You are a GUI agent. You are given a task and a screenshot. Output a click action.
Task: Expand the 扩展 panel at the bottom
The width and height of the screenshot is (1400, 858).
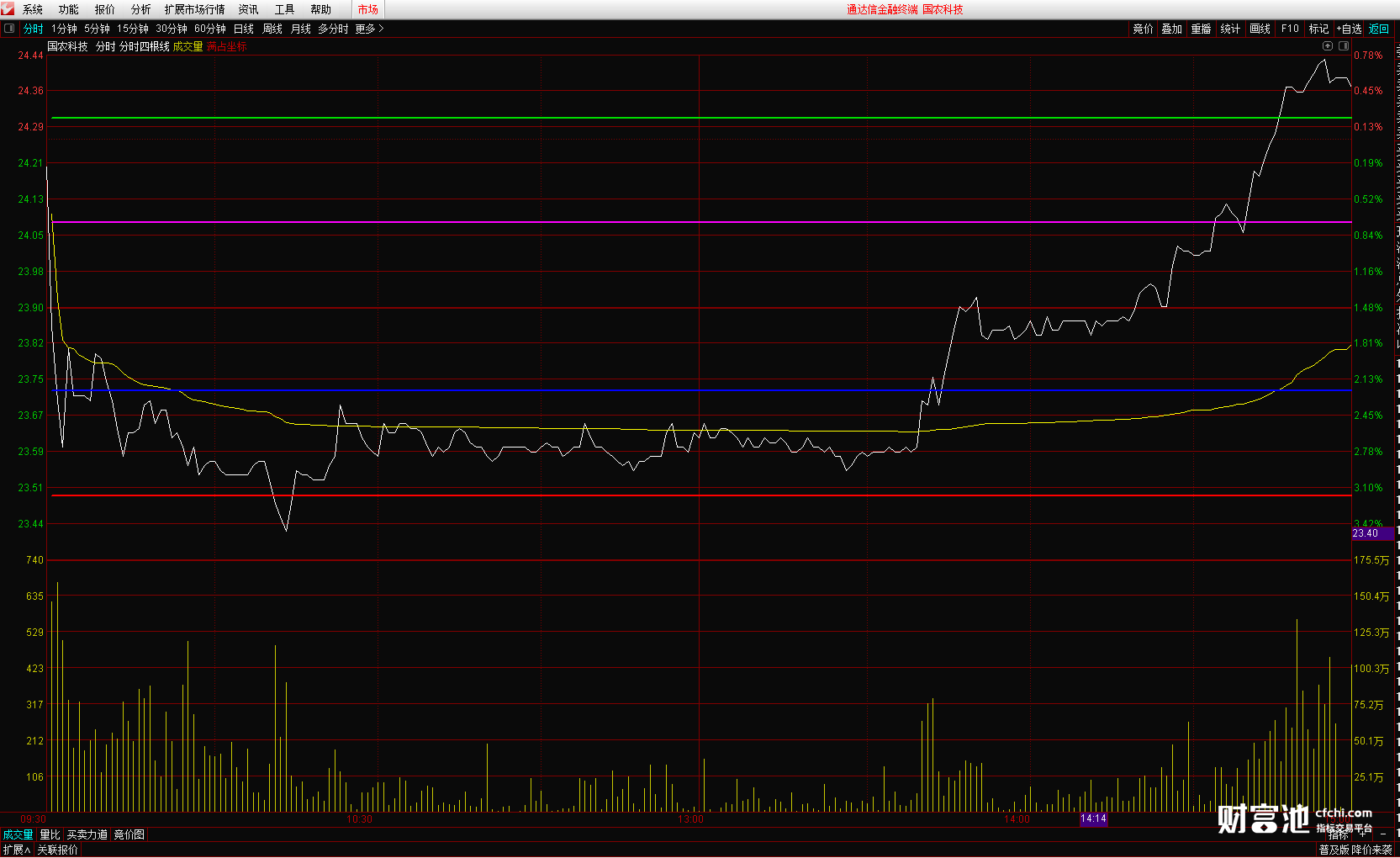16,850
